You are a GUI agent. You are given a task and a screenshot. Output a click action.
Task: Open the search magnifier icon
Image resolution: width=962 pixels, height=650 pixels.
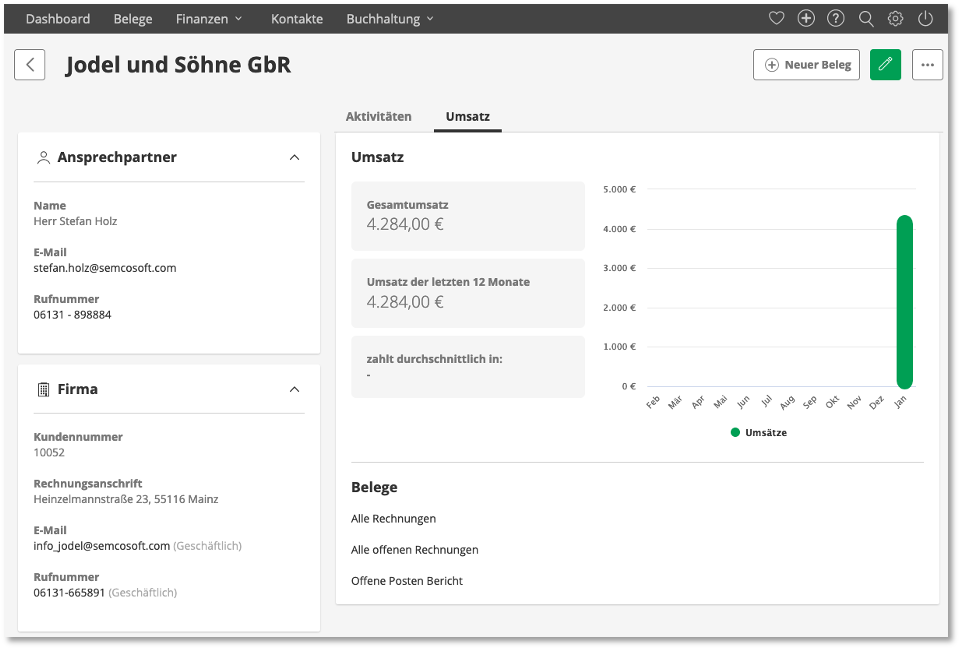(x=865, y=18)
